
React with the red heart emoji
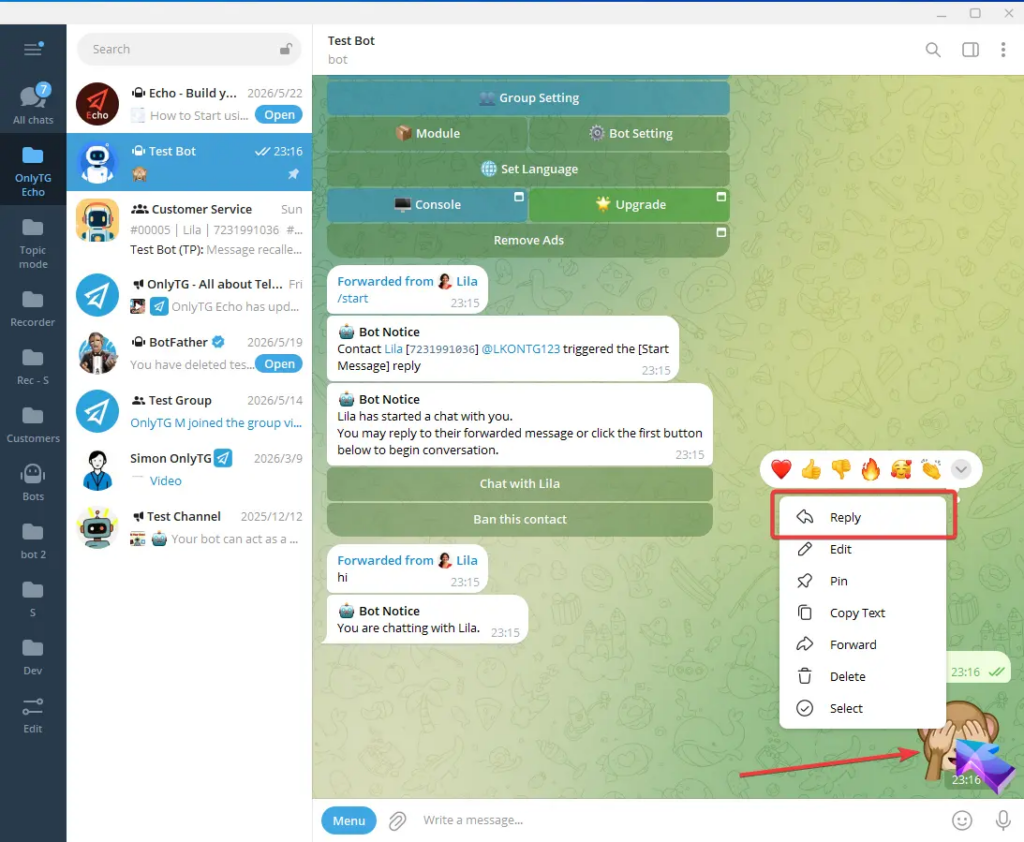[x=781, y=469]
